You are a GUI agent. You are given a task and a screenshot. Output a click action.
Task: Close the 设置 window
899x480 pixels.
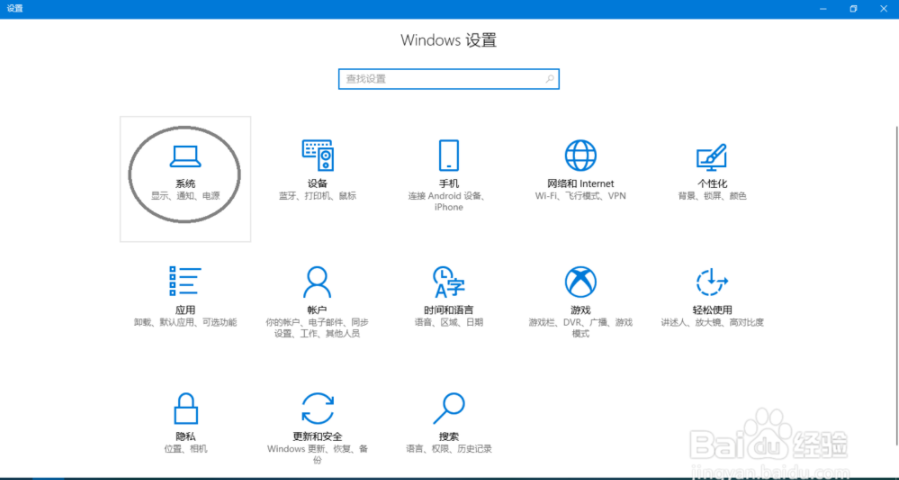coord(884,9)
